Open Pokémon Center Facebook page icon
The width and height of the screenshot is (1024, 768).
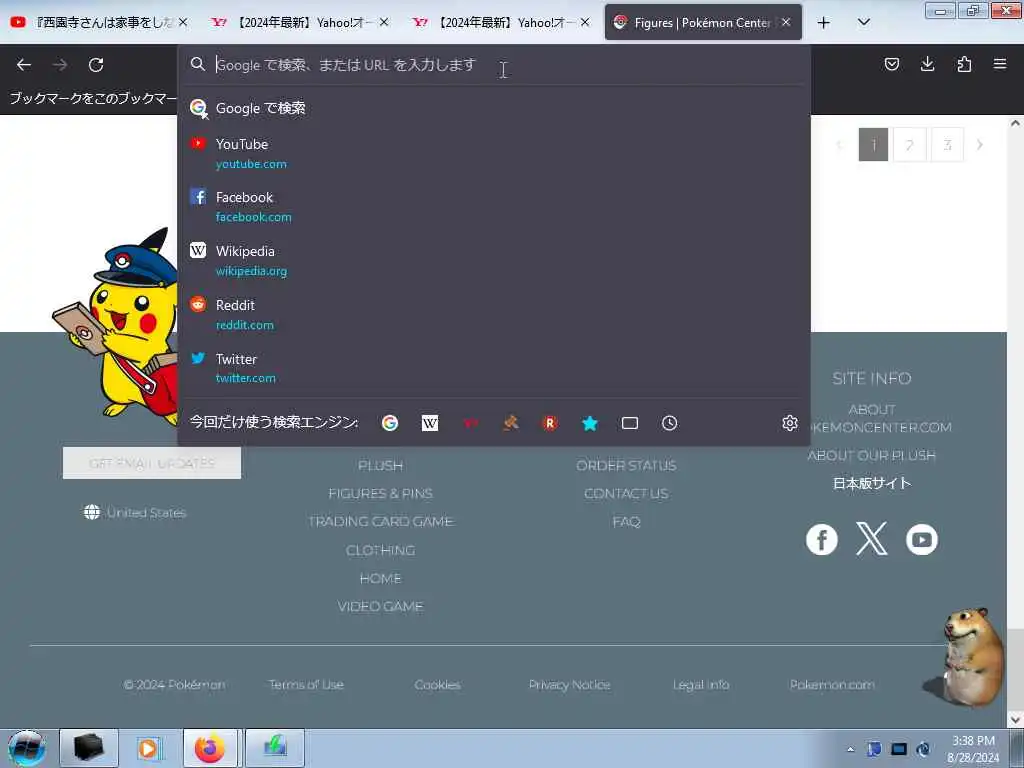(x=822, y=539)
